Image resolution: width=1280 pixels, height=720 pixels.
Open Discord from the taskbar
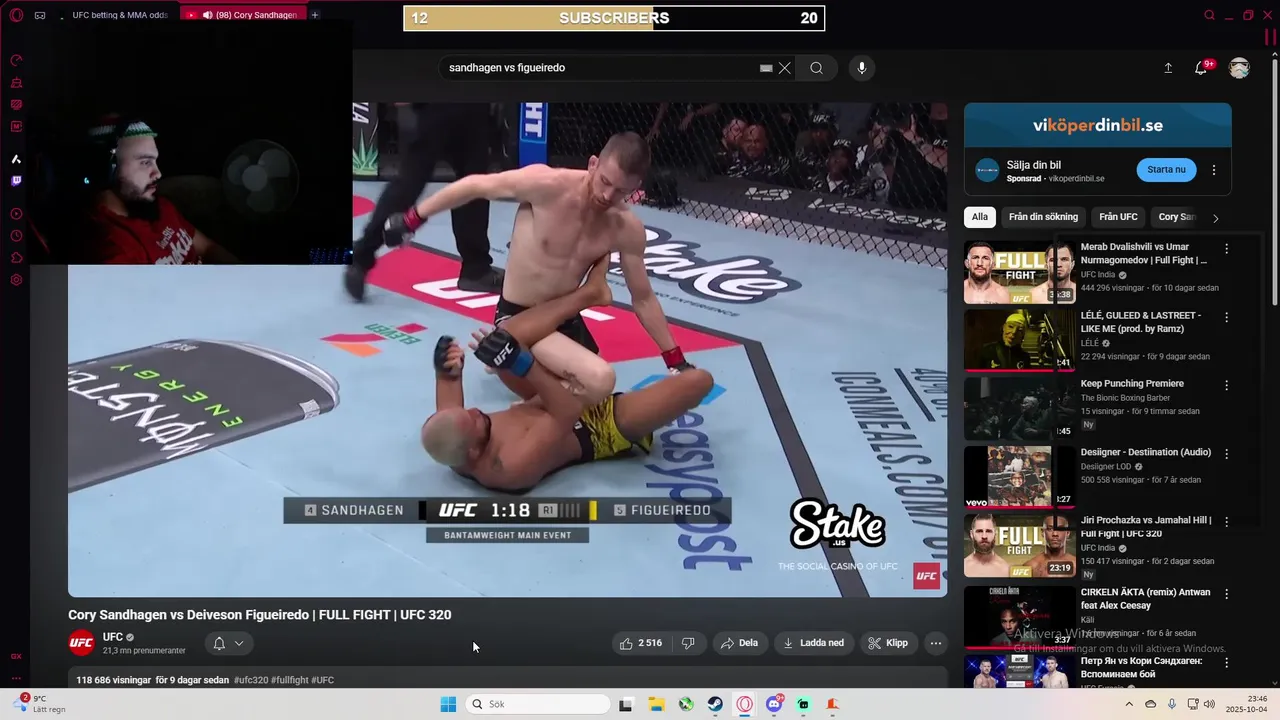tap(774, 704)
